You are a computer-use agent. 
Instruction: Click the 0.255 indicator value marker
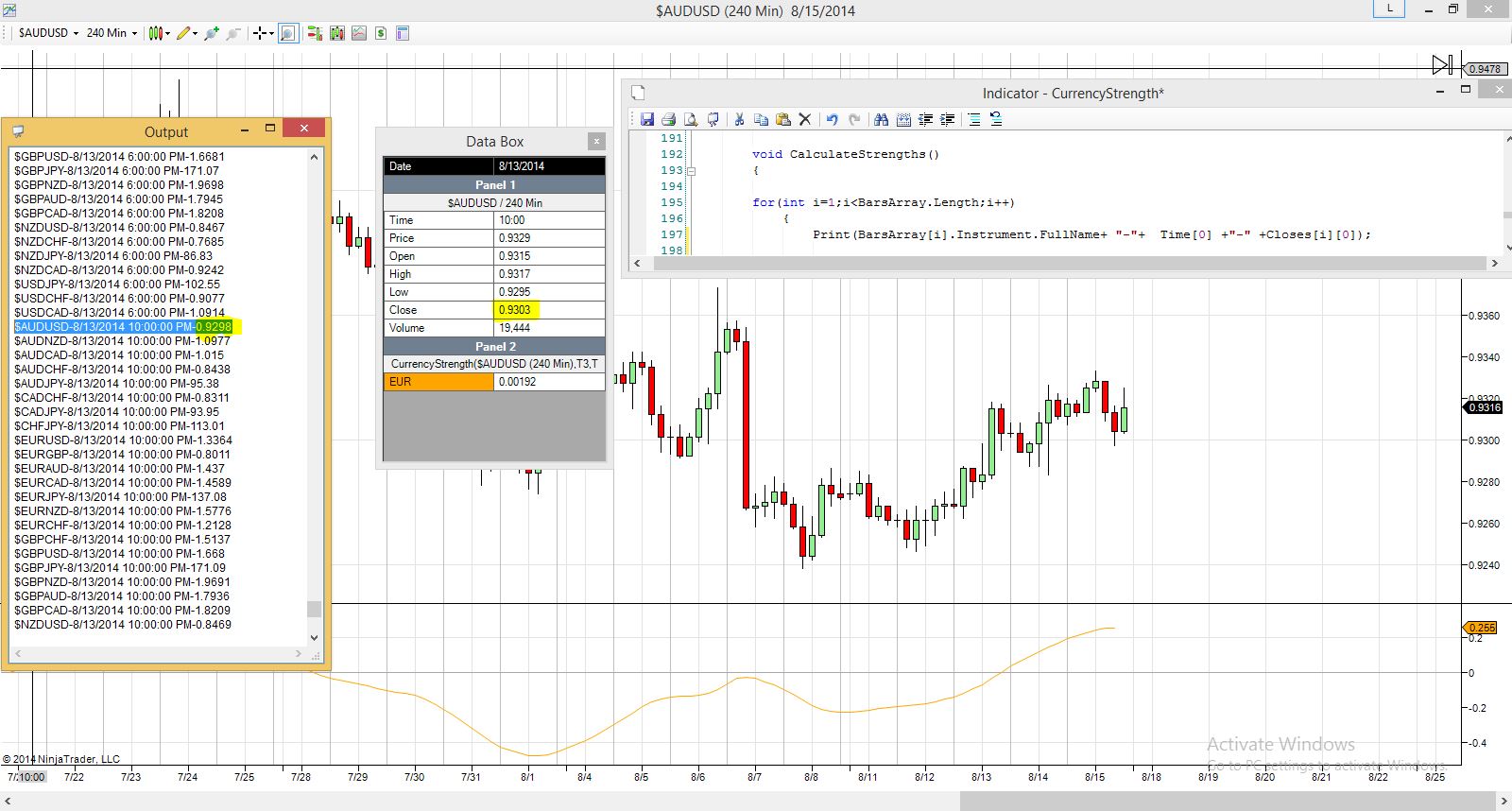[1481, 628]
